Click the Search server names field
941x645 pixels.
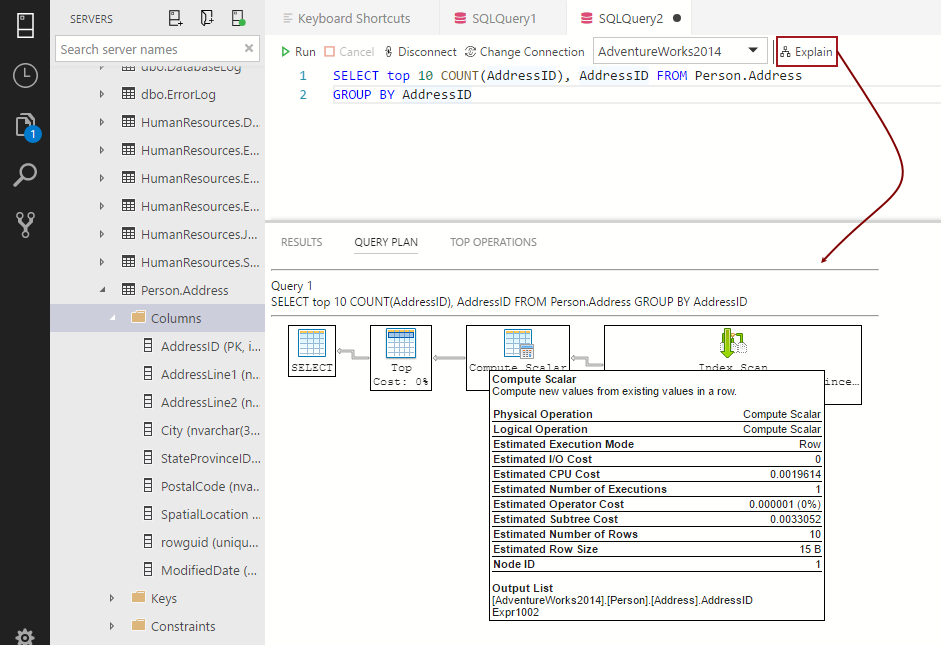pos(157,49)
